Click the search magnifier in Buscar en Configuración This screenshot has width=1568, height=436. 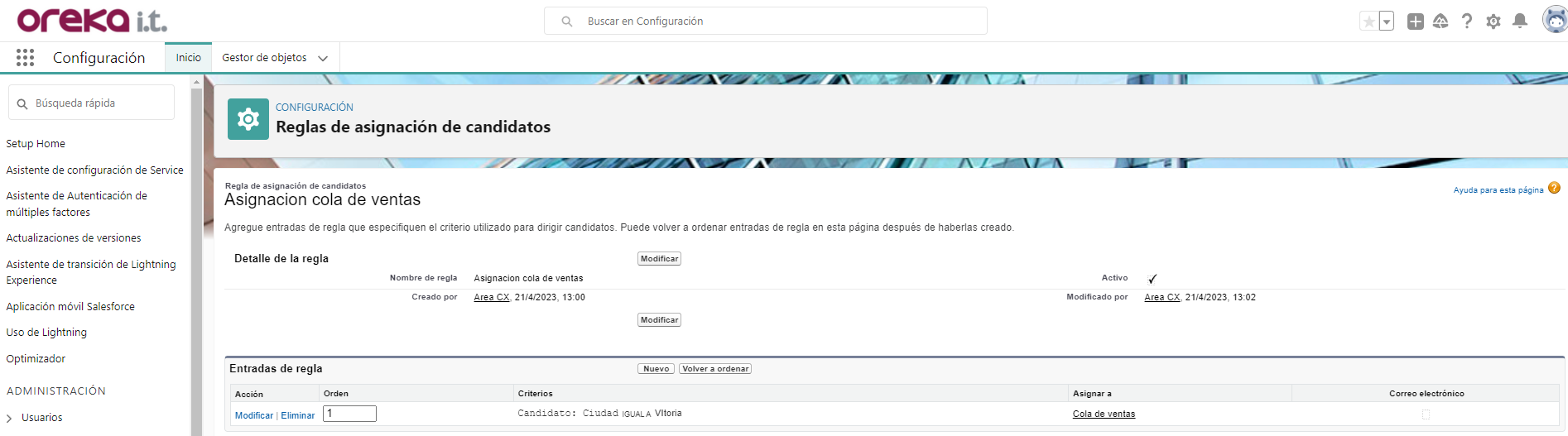tap(567, 22)
